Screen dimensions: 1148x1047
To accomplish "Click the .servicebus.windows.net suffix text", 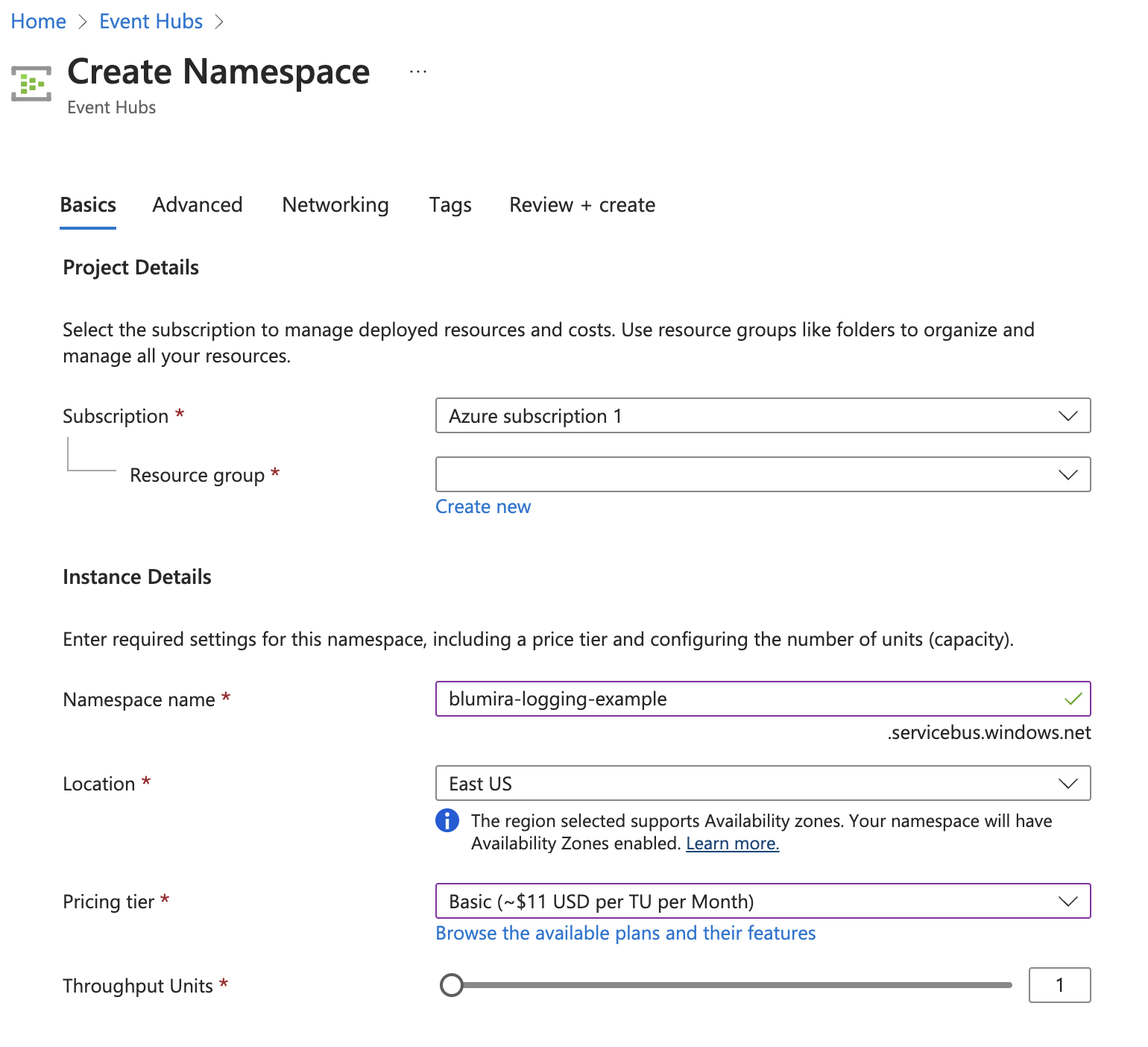I will point(989,733).
